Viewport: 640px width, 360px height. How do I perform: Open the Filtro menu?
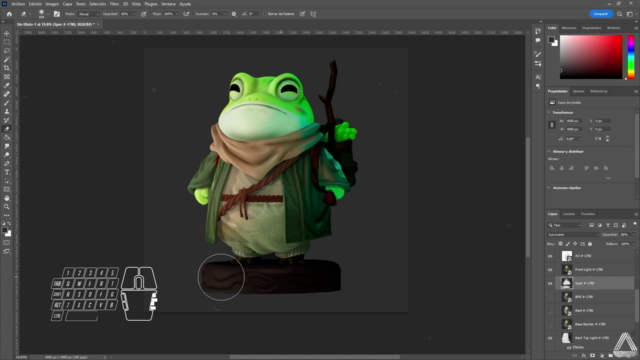tap(114, 4)
